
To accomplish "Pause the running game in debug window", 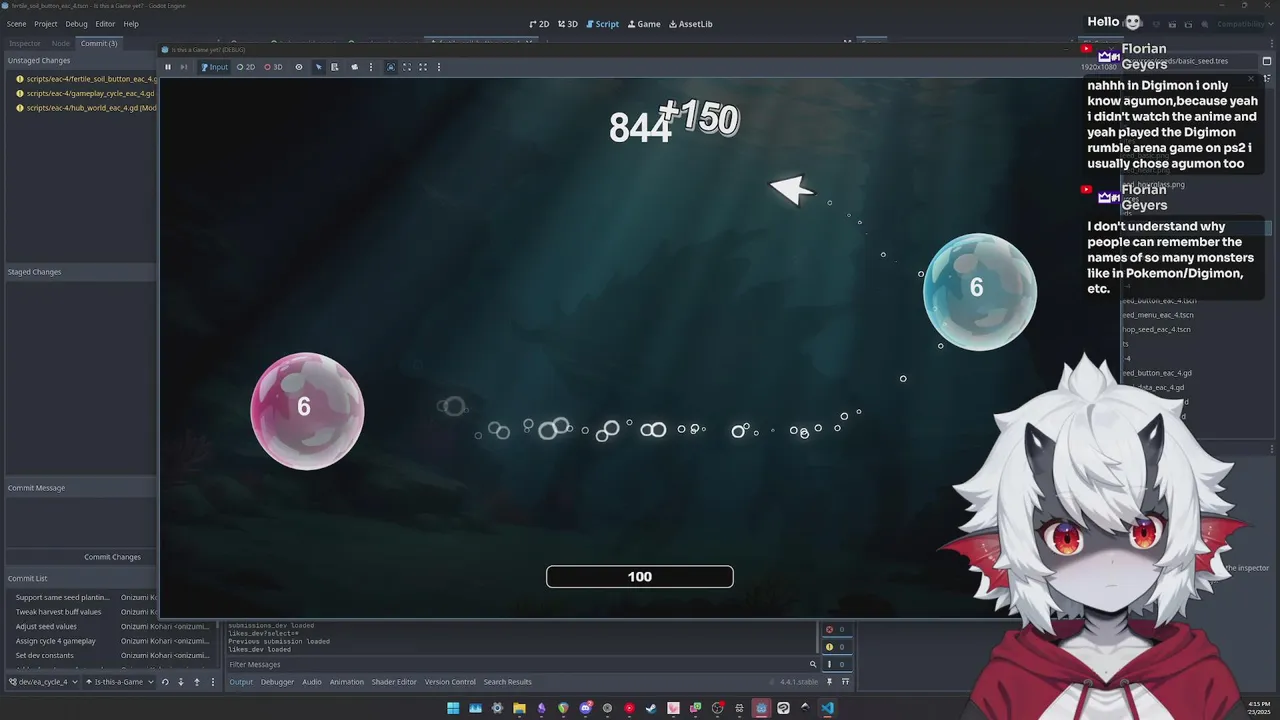I will (168, 67).
